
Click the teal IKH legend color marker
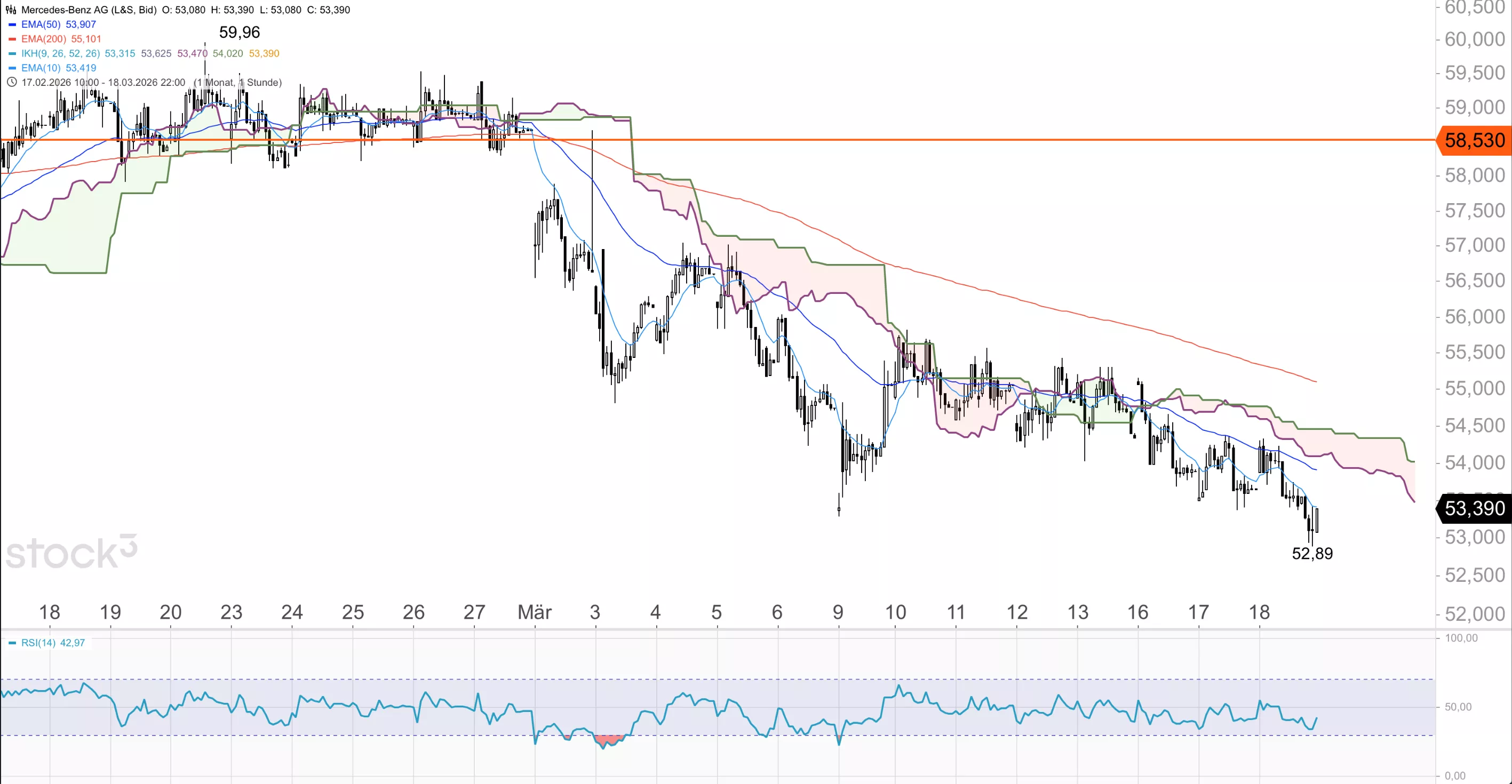(x=12, y=53)
